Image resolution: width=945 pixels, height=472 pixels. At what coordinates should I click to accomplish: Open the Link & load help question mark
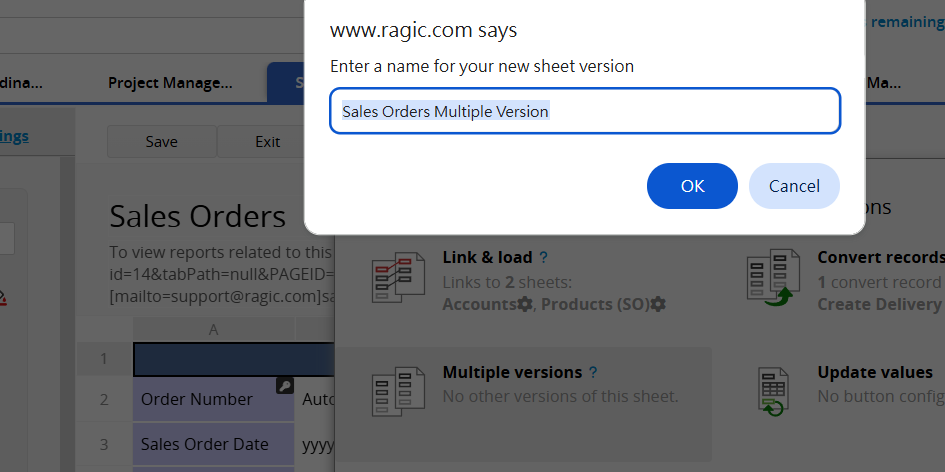tap(543, 257)
